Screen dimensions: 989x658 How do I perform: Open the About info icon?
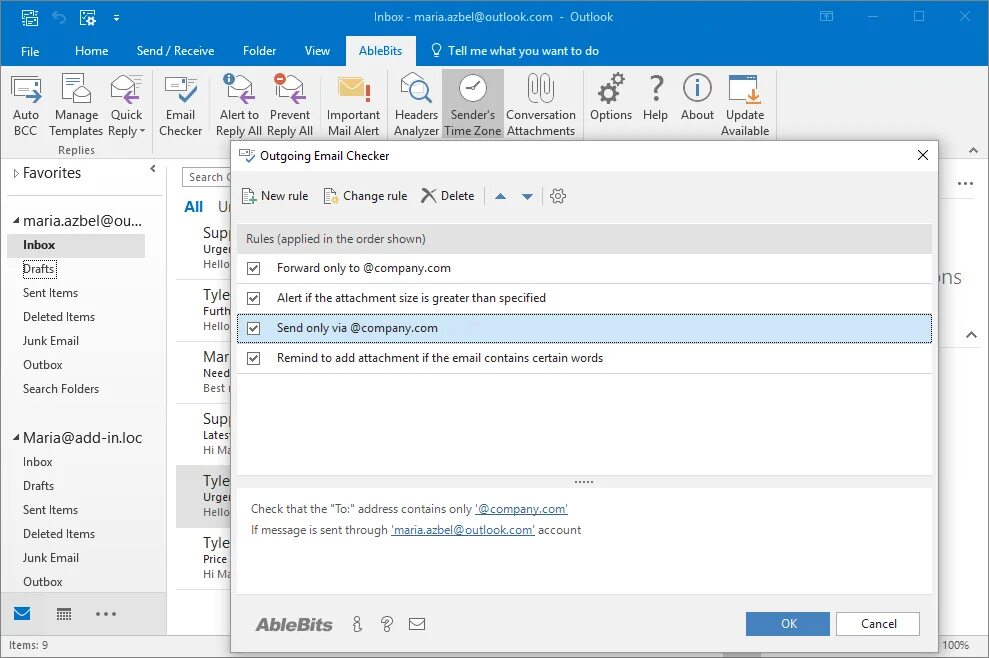697,98
